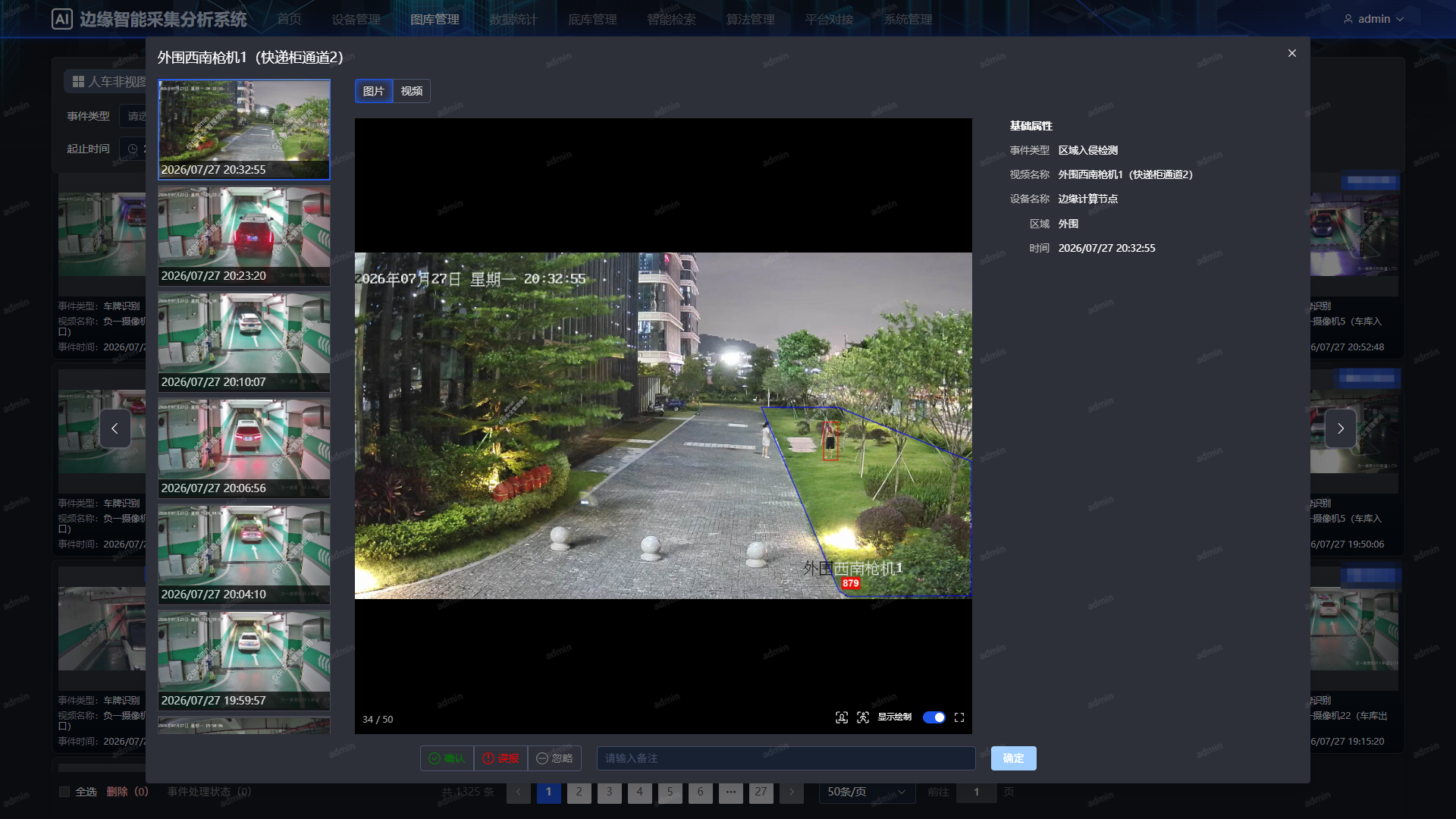Click the face capture icon below the image
1456x819 pixels.
coord(842,717)
